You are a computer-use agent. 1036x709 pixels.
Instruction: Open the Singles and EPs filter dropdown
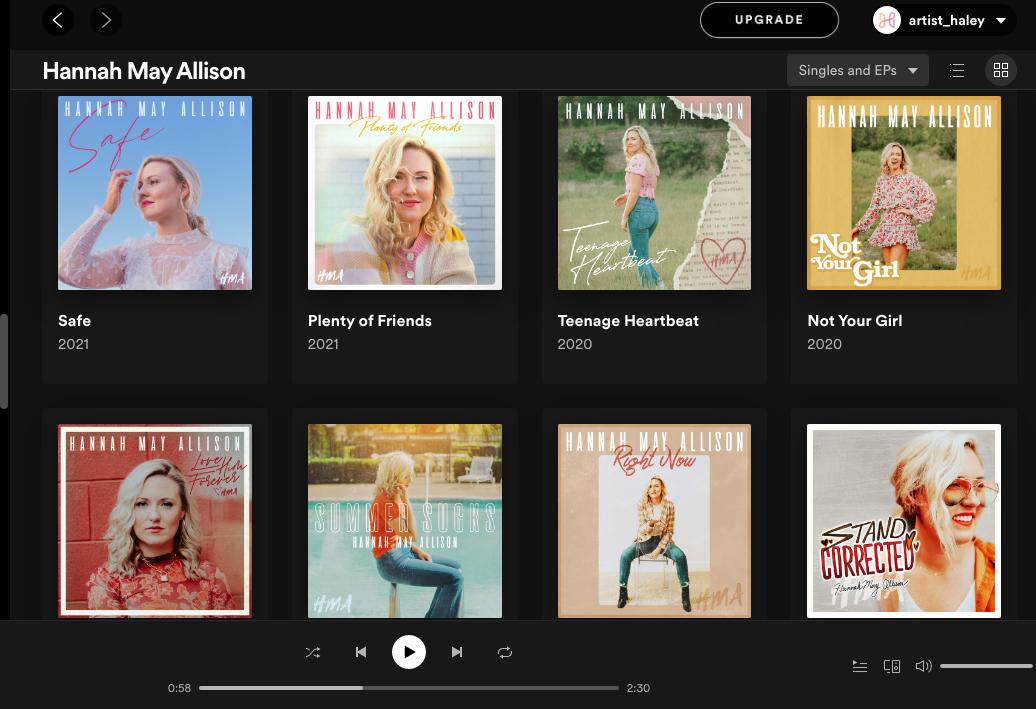point(858,70)
